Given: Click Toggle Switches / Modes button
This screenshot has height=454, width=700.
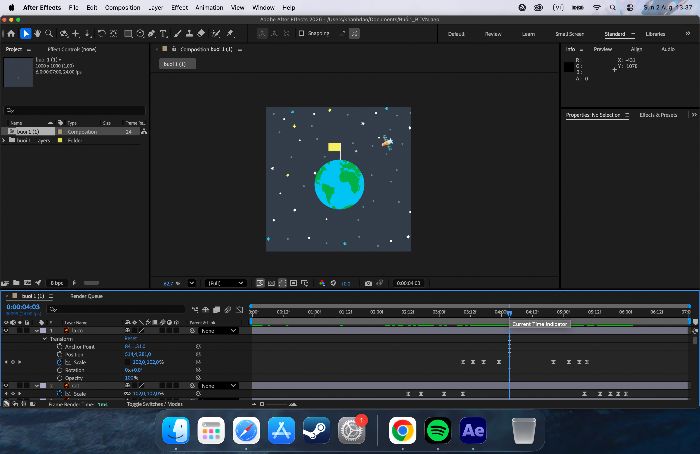Looking at the screenshot, I should click(154, 404).
